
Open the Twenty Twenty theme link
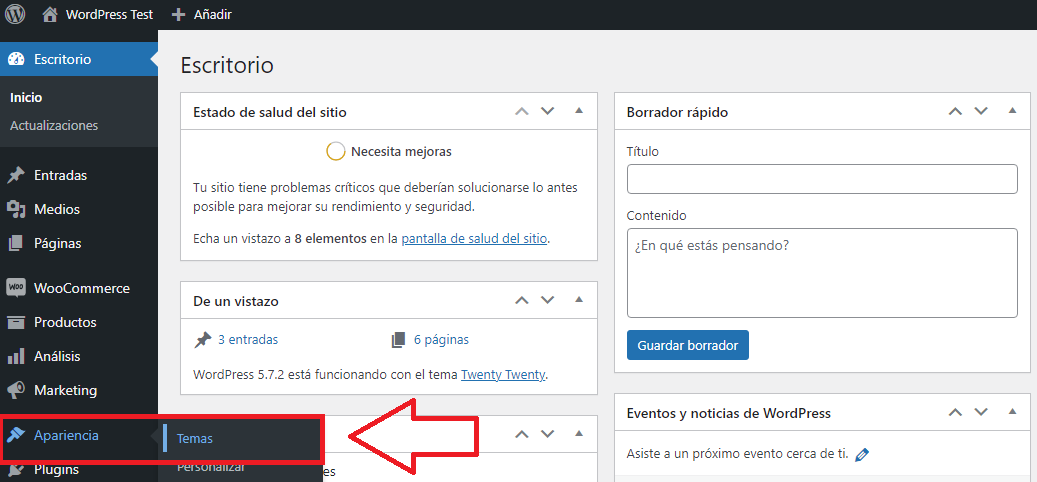click(x=503, y=375)
